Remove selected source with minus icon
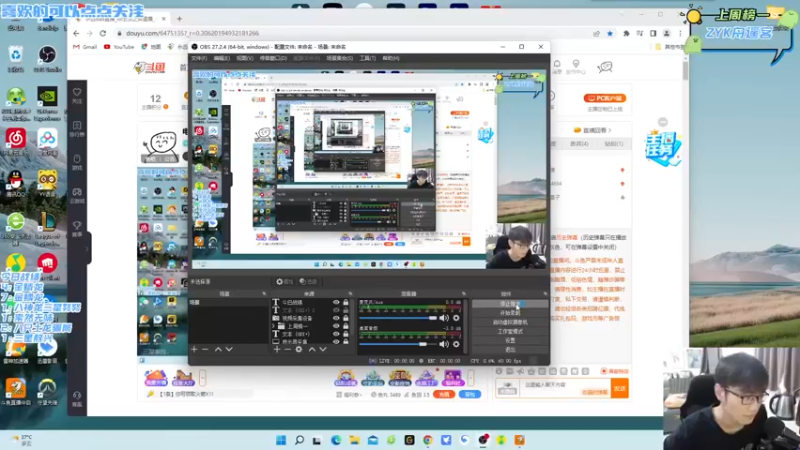Screen dimensions: 800x450 pos(287,349)
